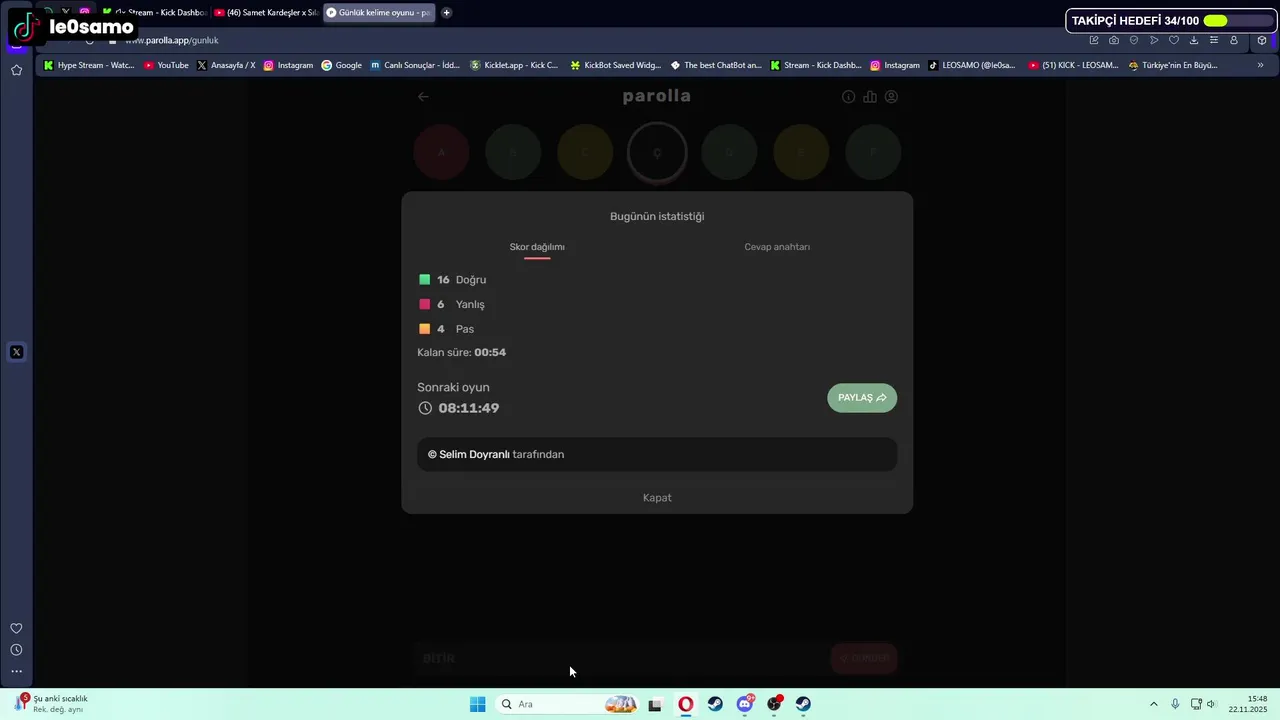
Task: Open the KickBot Saved Widg bookmark
Action: click(616, 65)
